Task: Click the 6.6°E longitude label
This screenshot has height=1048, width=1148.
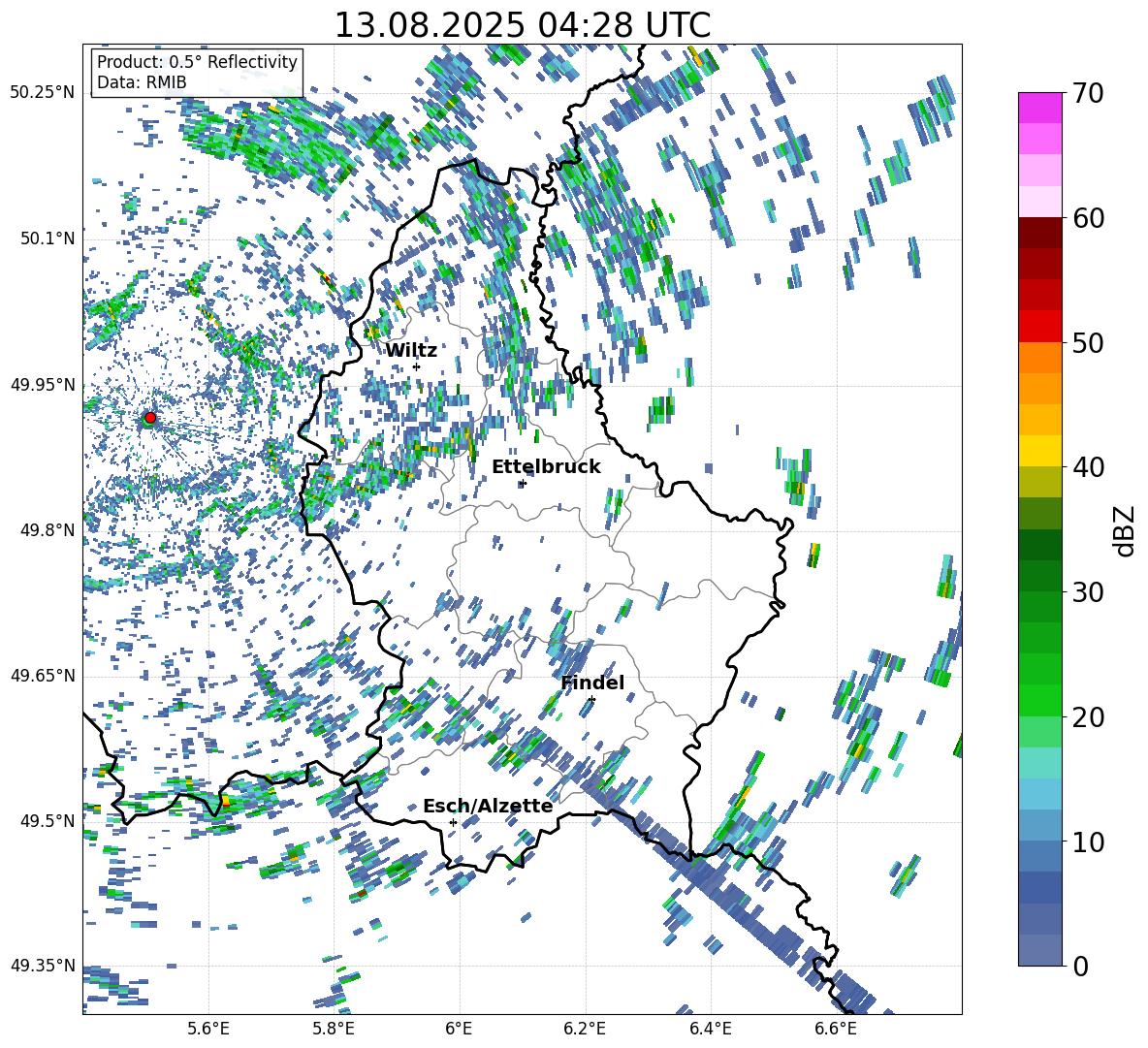Action: (x=836, y=1029)
